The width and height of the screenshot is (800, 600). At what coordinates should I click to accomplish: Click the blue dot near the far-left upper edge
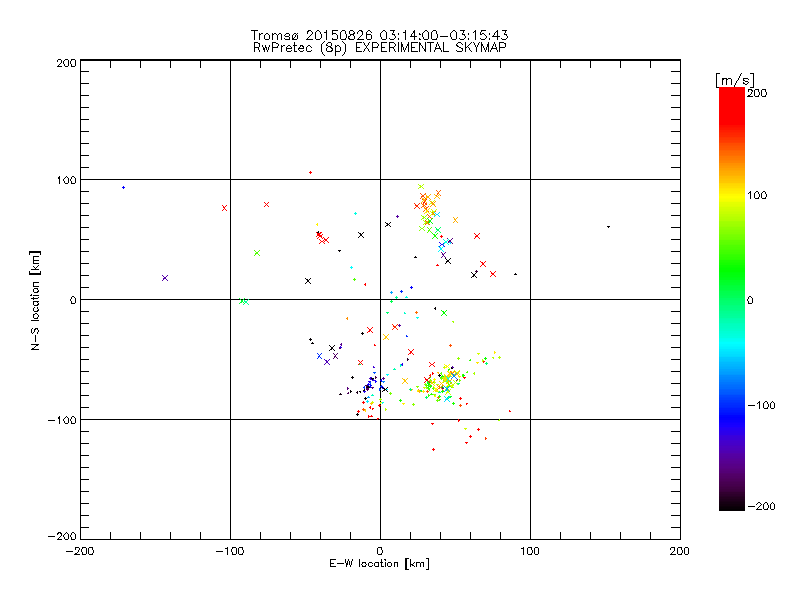tap(123, 188)
